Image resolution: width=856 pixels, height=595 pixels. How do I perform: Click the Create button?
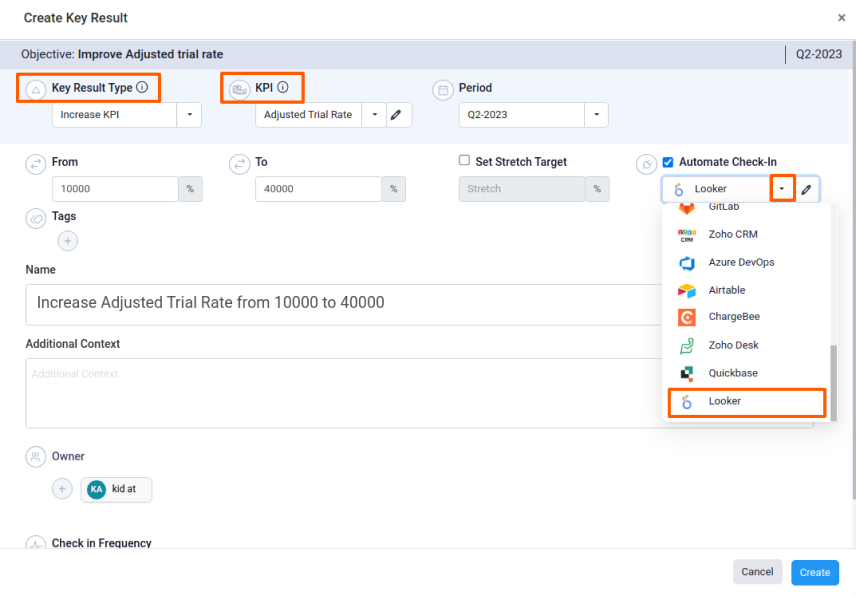(815, 573)
